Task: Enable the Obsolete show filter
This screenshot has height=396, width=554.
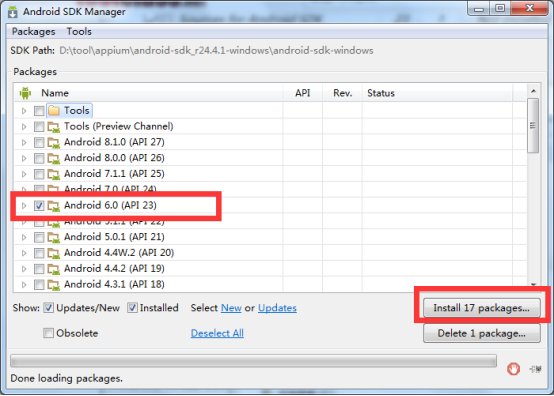Action: point(48,333)
